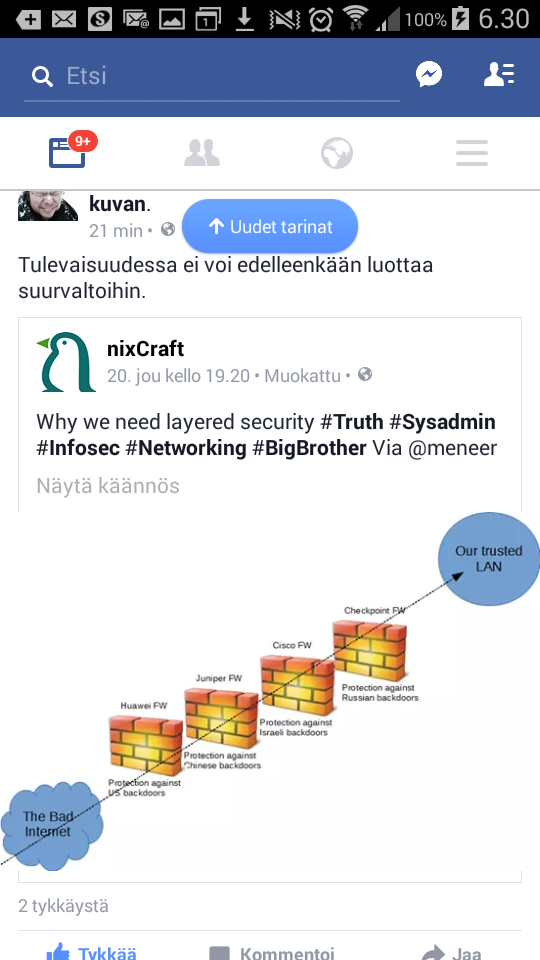Open the #Truth hashtag

coord(353,422)
